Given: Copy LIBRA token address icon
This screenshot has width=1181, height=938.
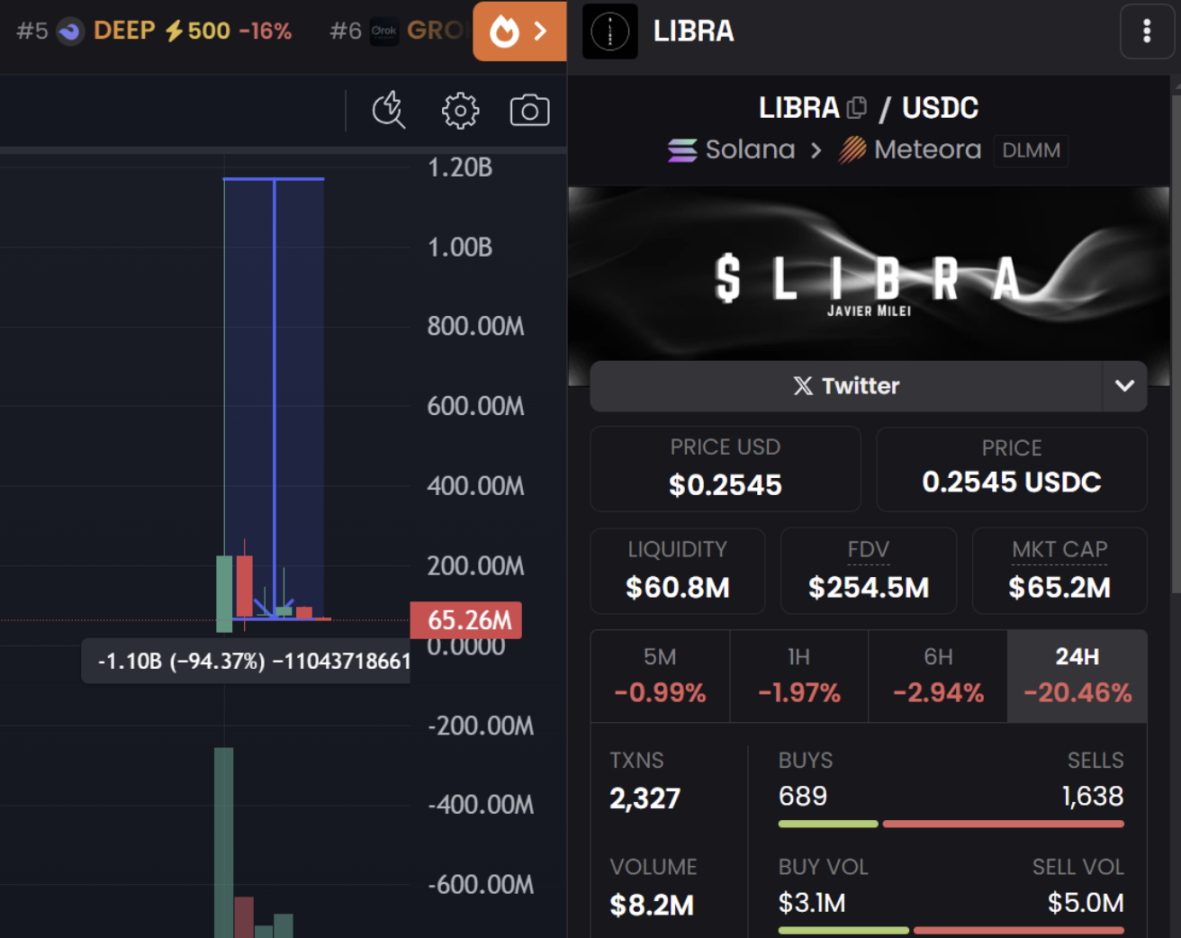Looking at the screenshot, I should tap(856, 108).
